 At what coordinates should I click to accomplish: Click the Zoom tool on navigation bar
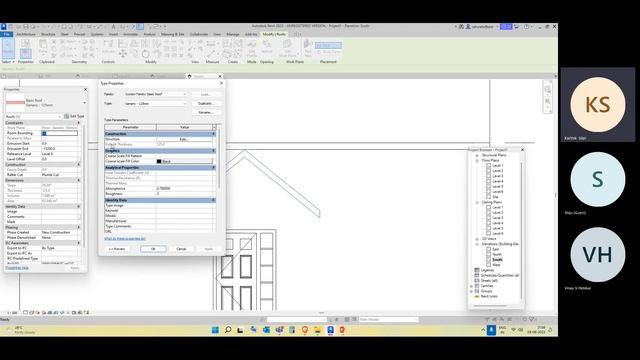tap(548, 101)
